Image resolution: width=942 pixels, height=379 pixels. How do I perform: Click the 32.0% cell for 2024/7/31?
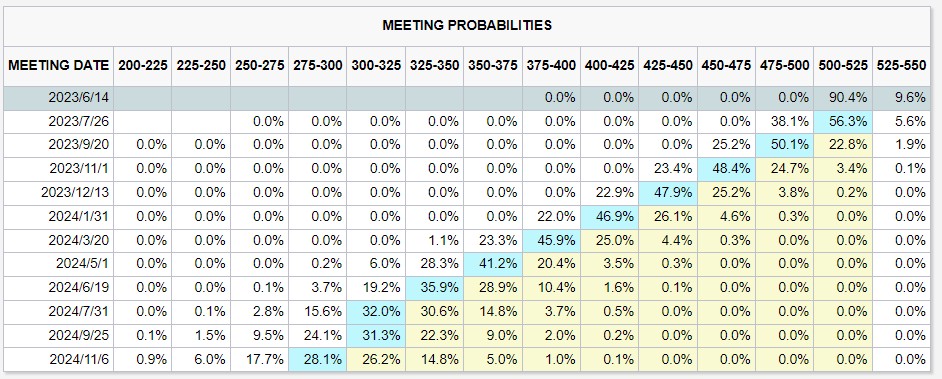[375, 312]
